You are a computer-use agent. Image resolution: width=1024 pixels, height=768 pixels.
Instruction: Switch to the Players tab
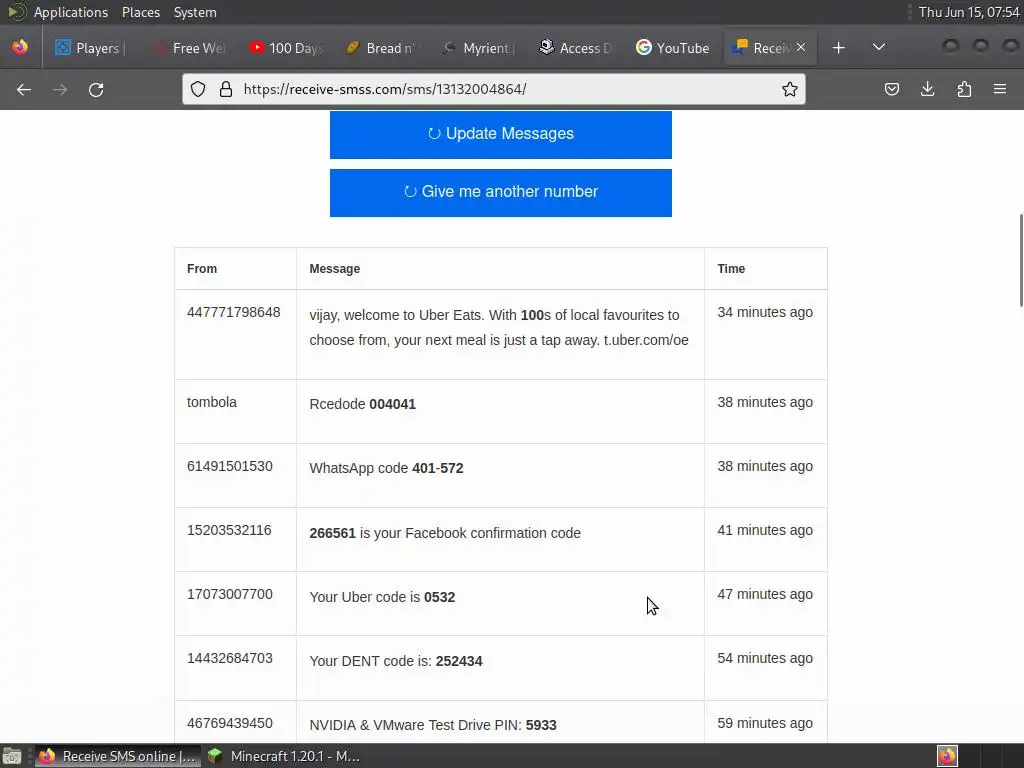pyautogui.click(x=91, y=48)
